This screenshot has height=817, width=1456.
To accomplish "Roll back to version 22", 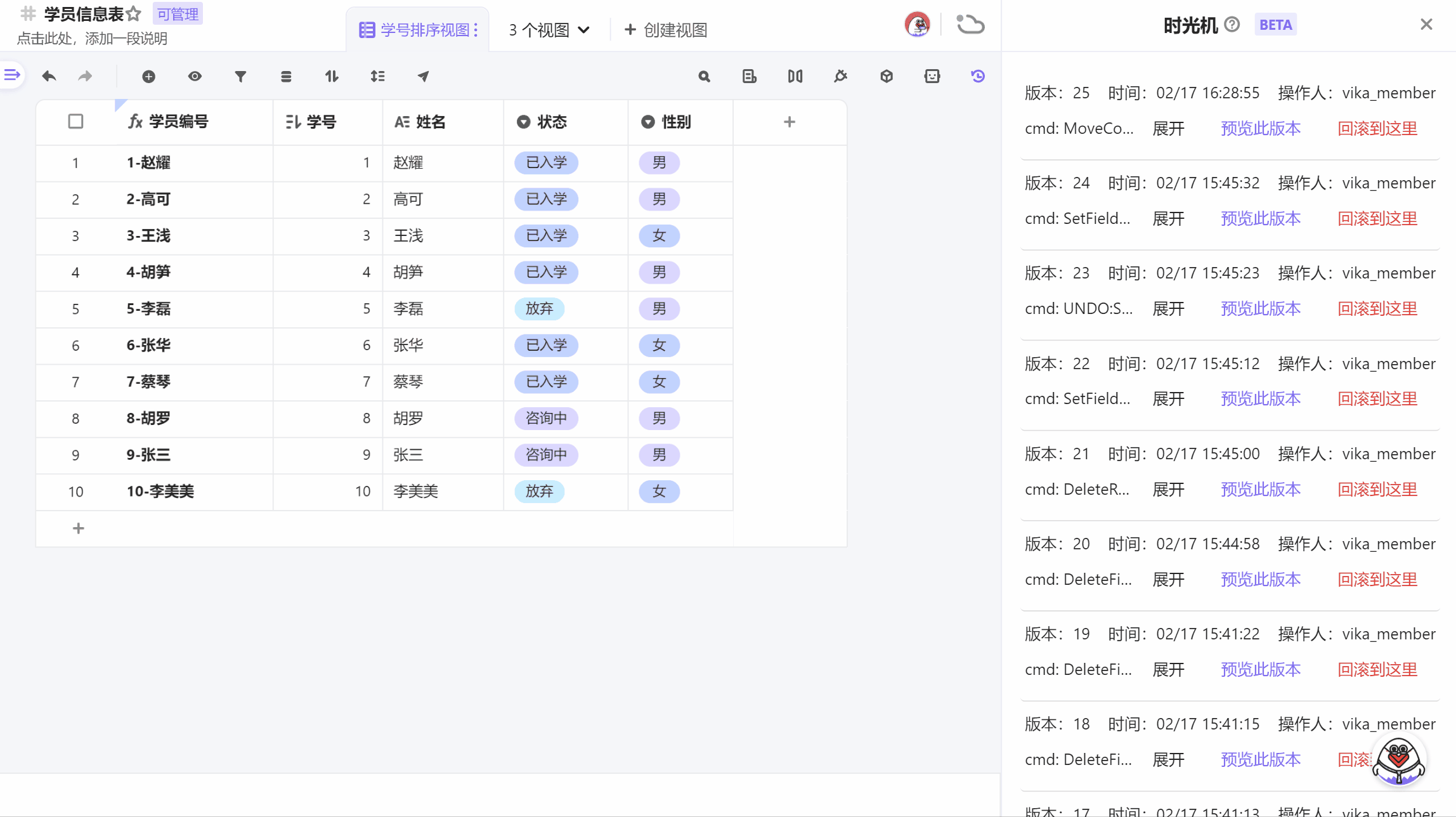I will point(1377,399).
